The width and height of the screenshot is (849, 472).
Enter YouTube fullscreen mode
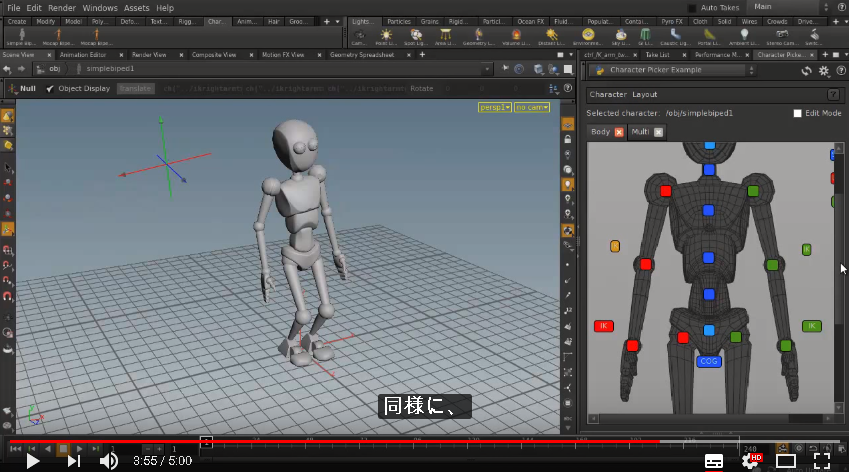pos(822,461)
